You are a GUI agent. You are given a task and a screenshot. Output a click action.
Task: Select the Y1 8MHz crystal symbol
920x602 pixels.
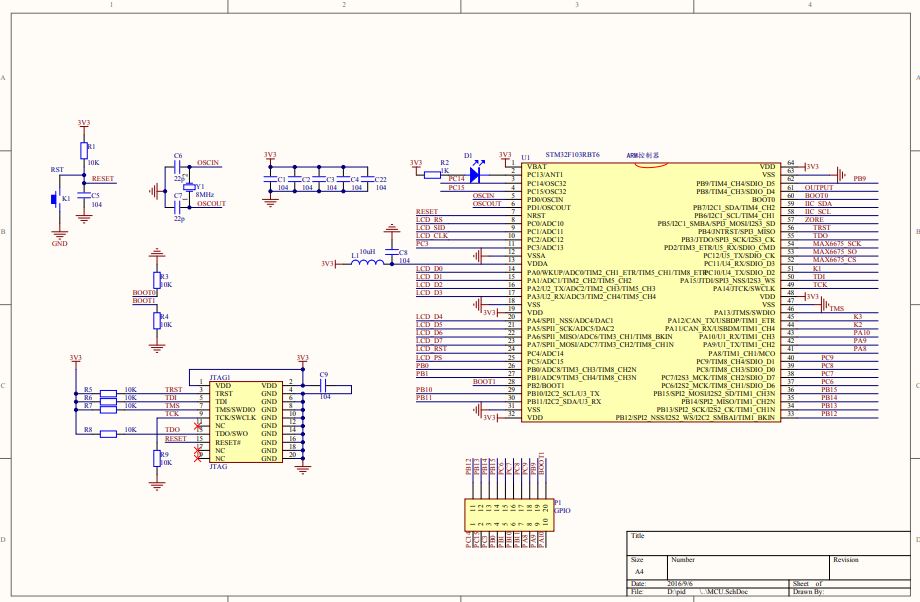(188, 187)
